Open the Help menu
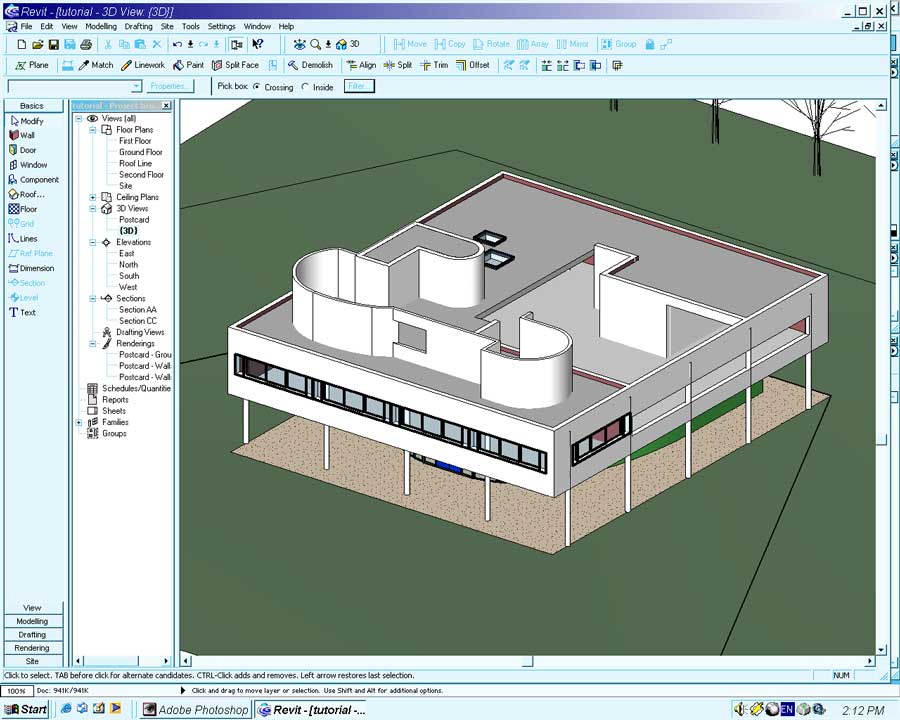This screenshot has width=900, height=720. point(286,26)
